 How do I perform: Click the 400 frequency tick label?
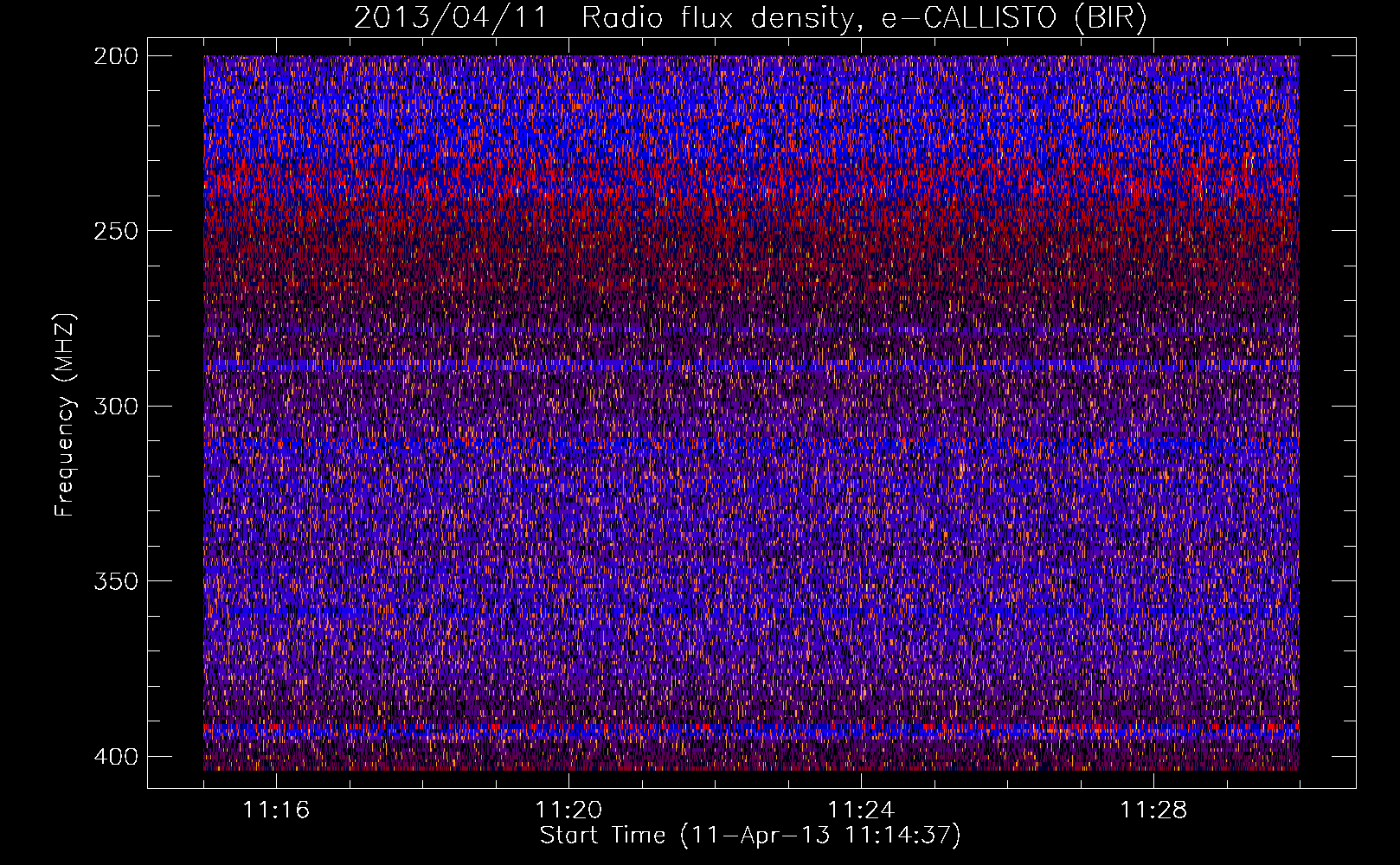point(115,756)
